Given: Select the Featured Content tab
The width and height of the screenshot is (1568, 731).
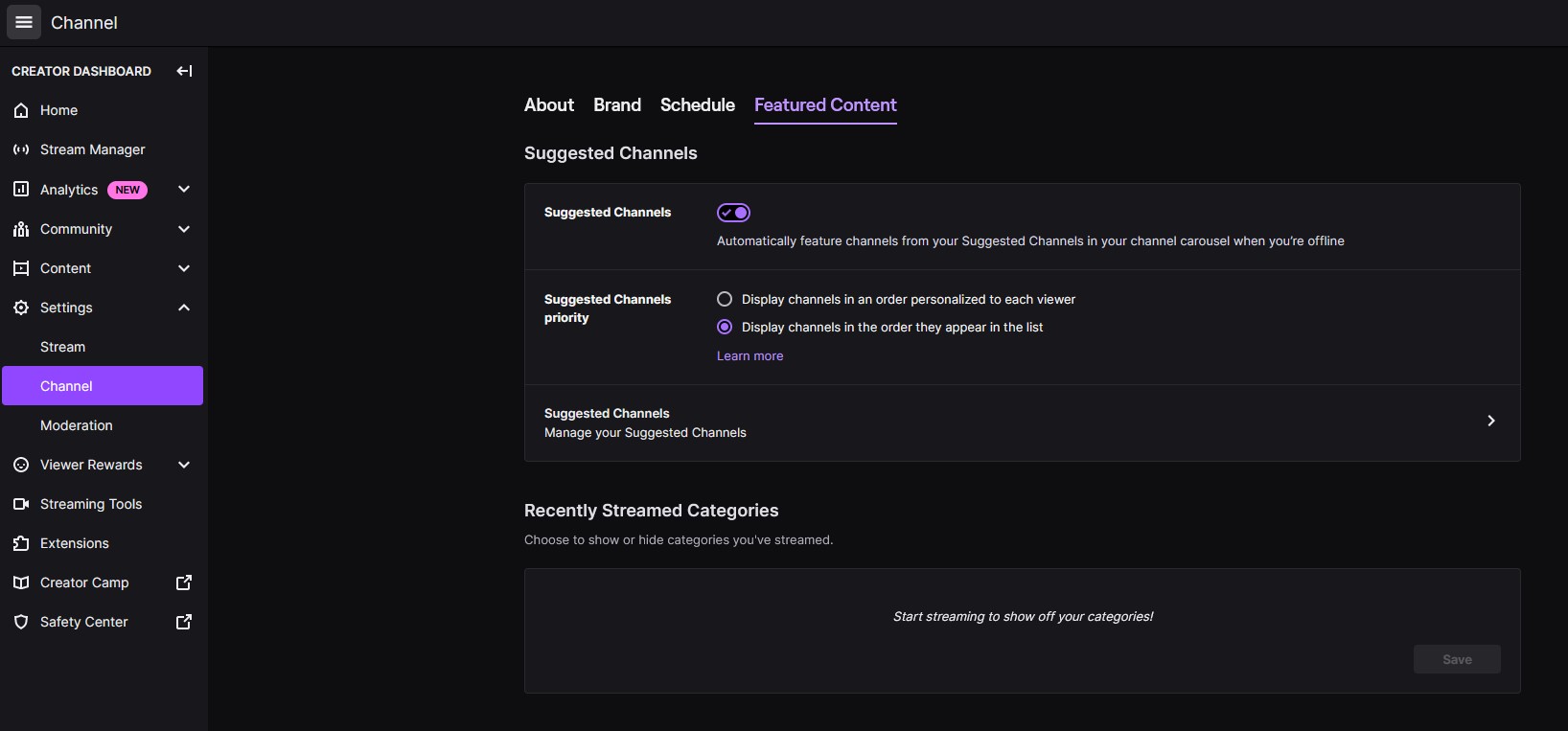Looking at the screenshot, I should point(825,105).
